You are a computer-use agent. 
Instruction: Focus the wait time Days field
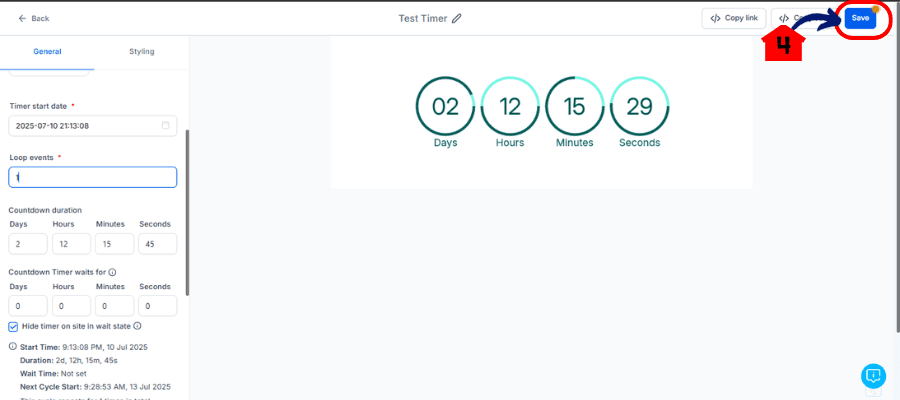coord(28,306)
